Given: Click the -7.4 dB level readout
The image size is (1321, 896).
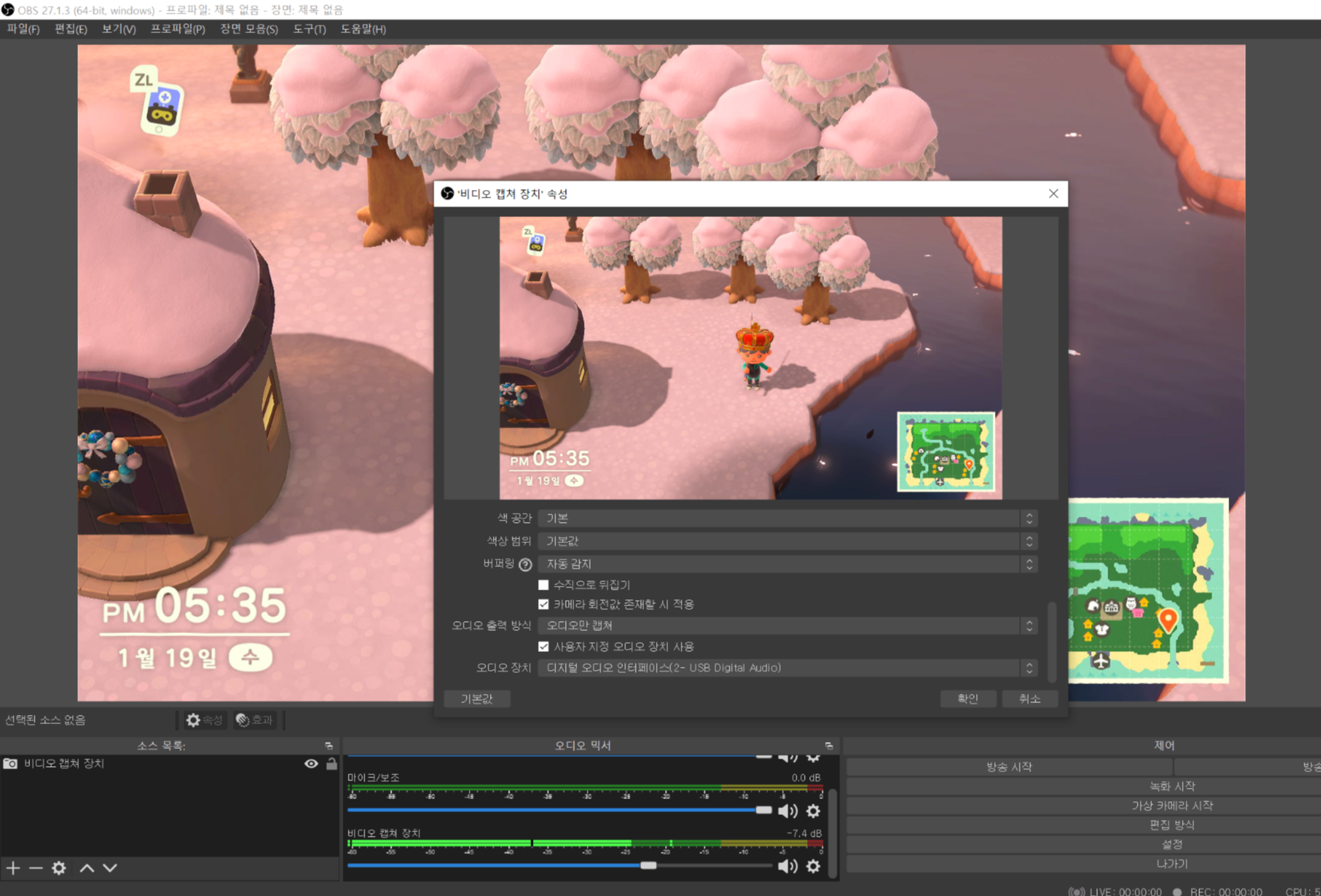Looking at the screenshot, I should pyautogui.click(x=803, y=834).
